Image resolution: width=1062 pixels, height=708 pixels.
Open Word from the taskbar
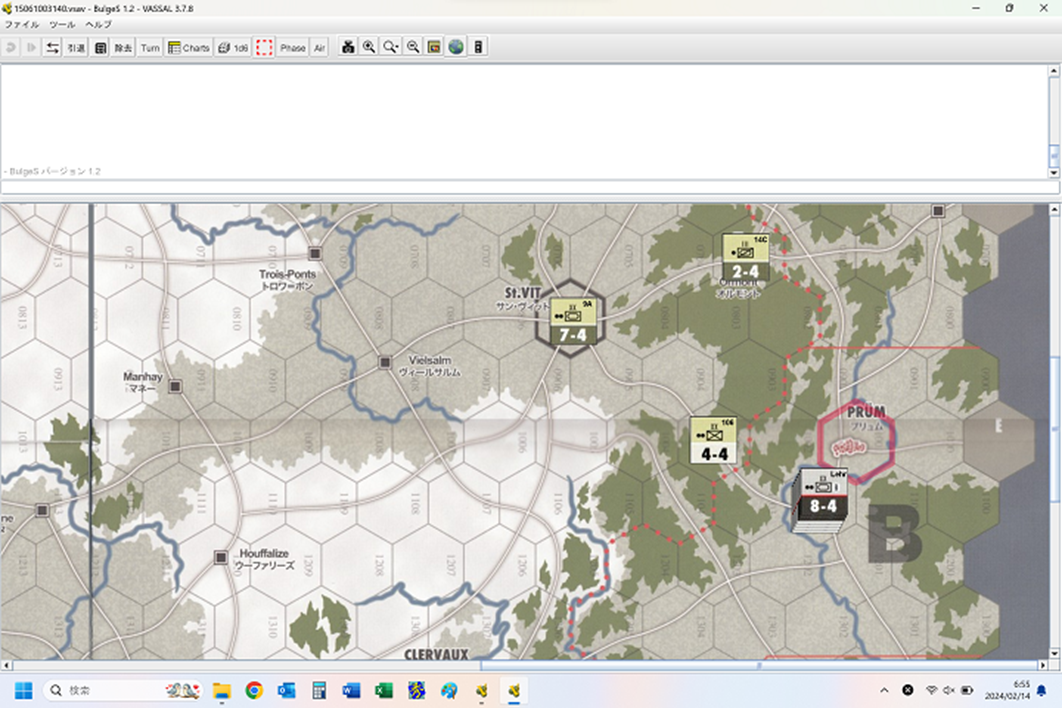(x=351, y=690)
